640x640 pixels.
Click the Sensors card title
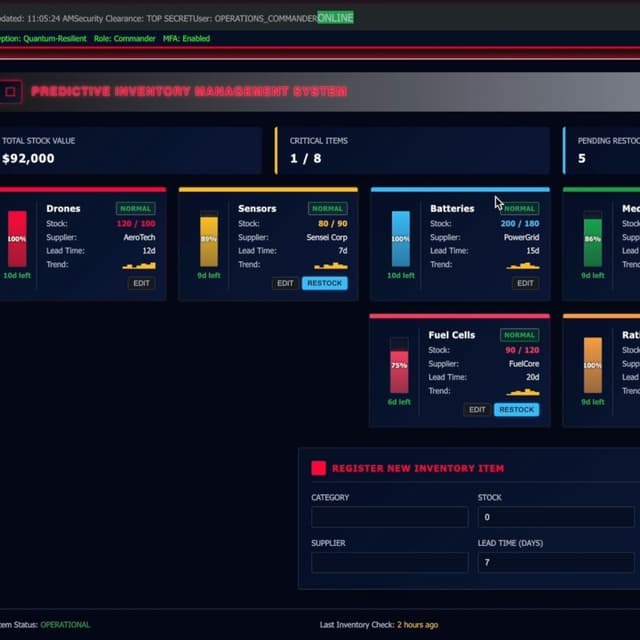(x=257, y=209)
